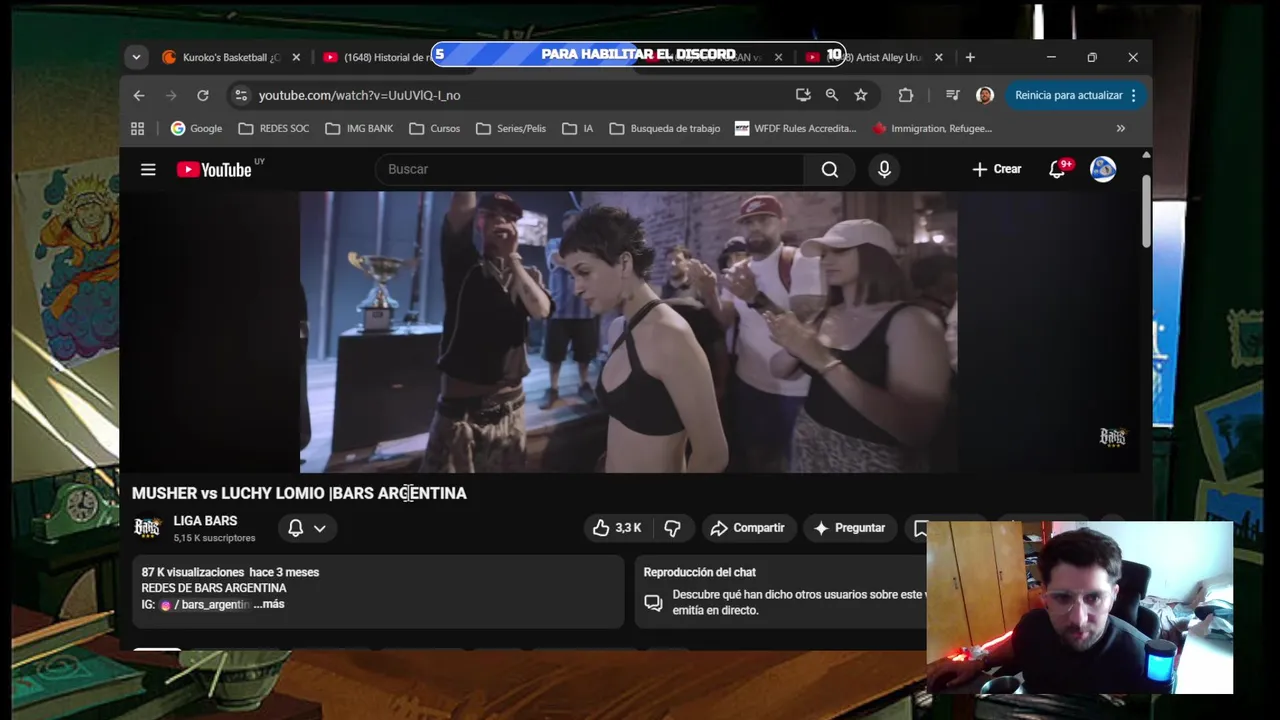Install app icon in address bar
The image size is (1280, 720).
click(x=803, y=95)
